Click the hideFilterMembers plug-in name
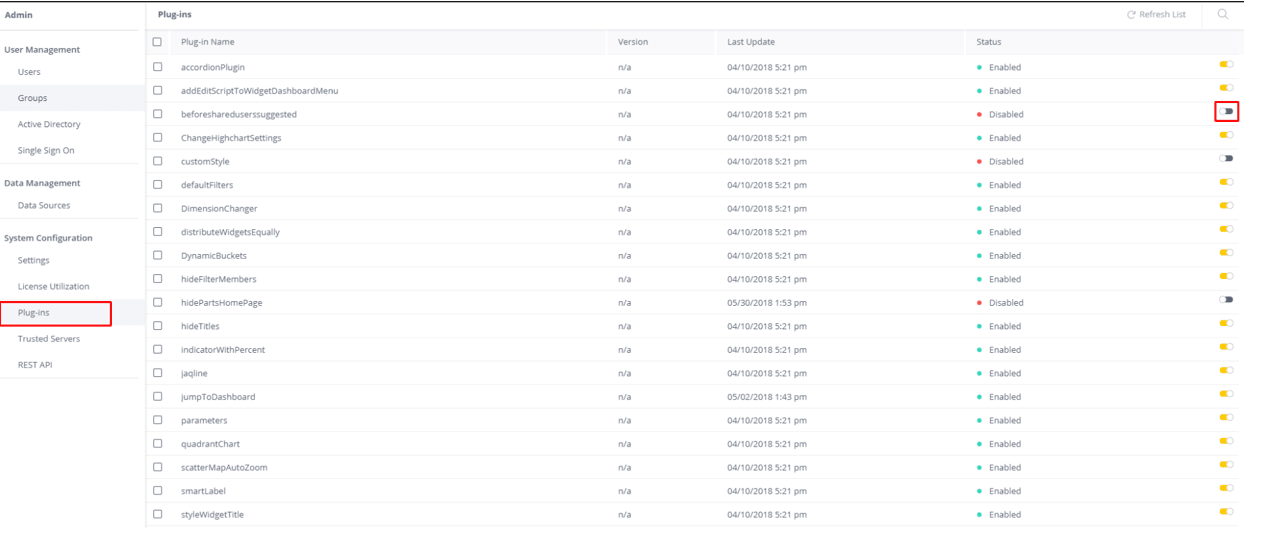The height and width of the screenshot is (547, 1265). tap(219, 279)
